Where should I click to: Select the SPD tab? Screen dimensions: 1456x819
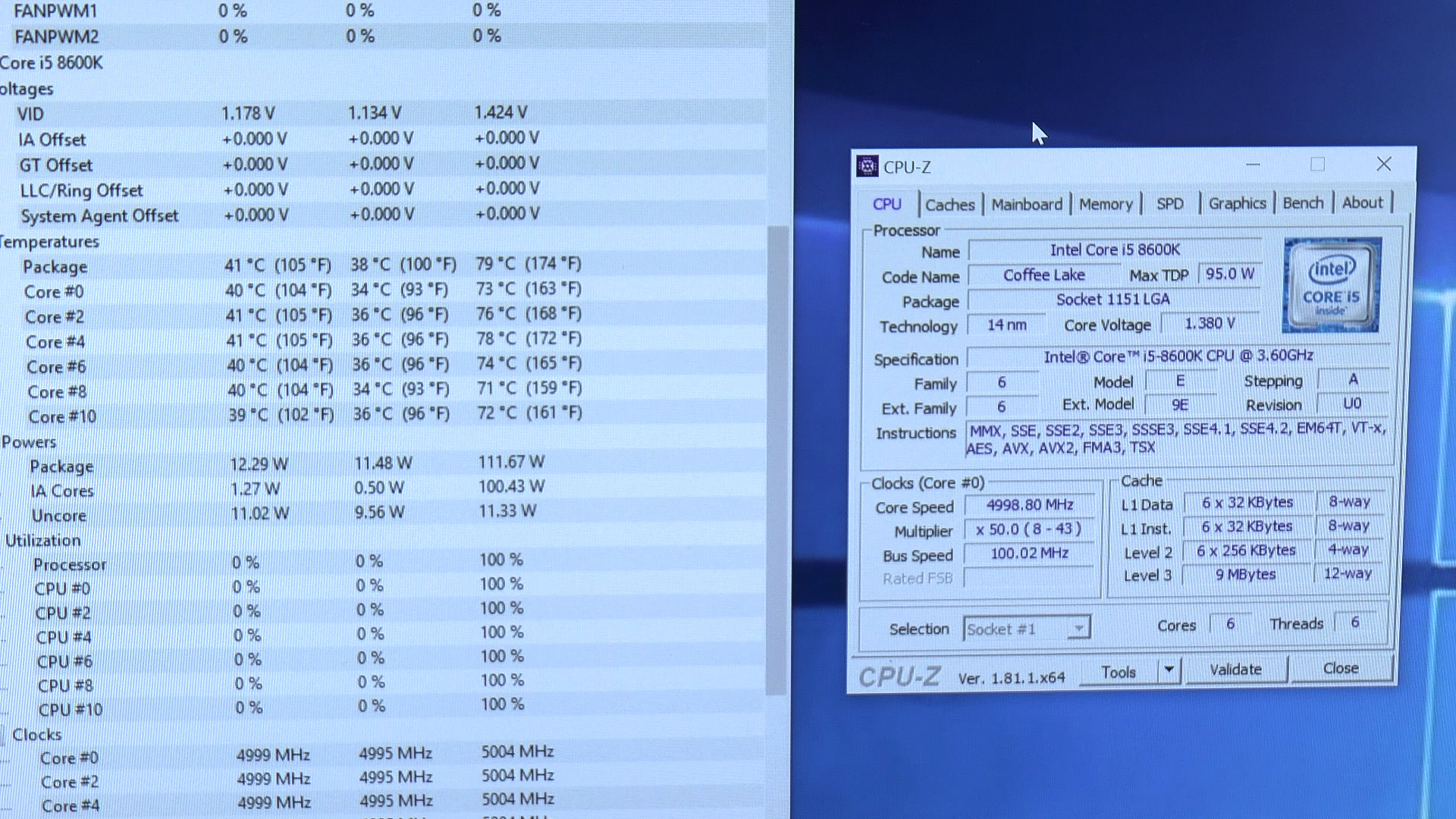(x=1169, y=204)
